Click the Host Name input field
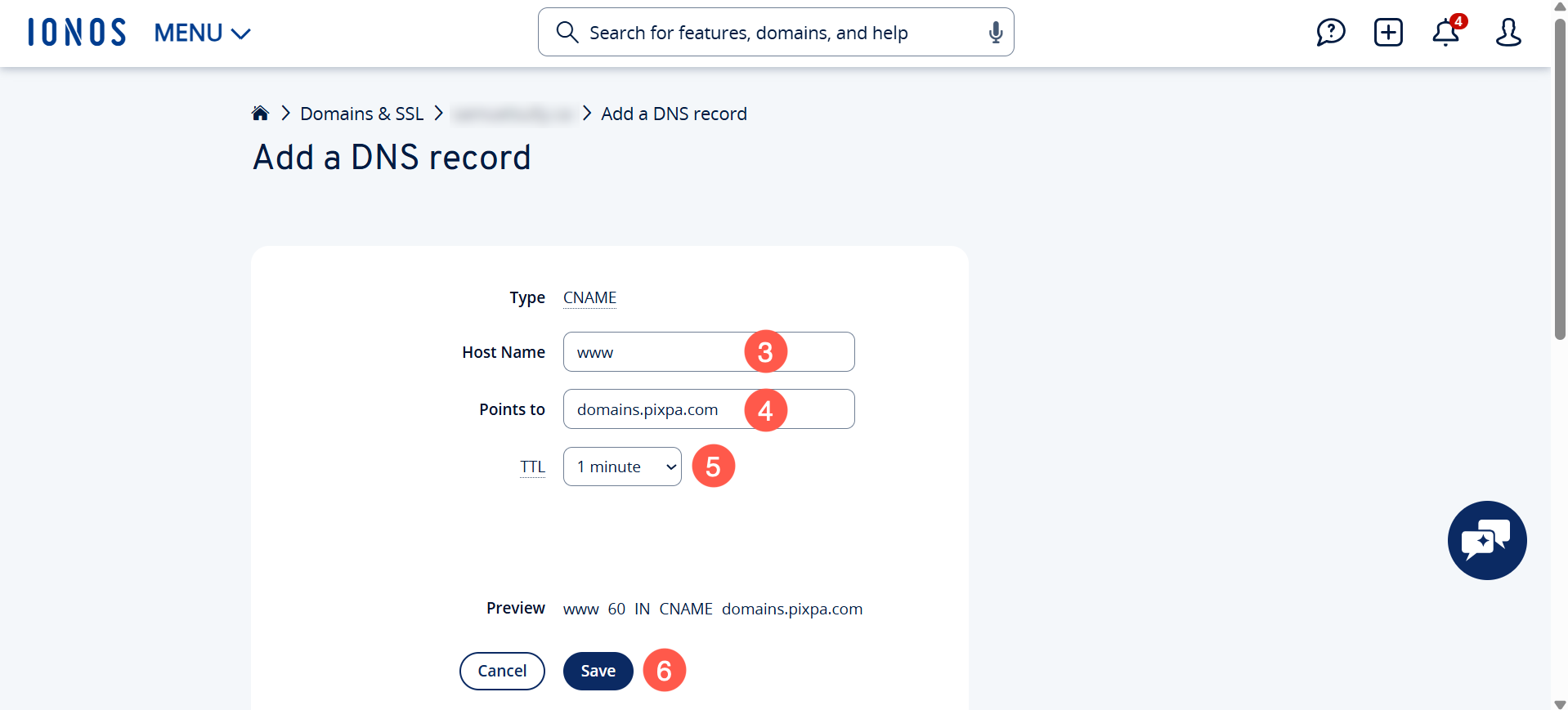1568x710 pixels. pos(654,352)
